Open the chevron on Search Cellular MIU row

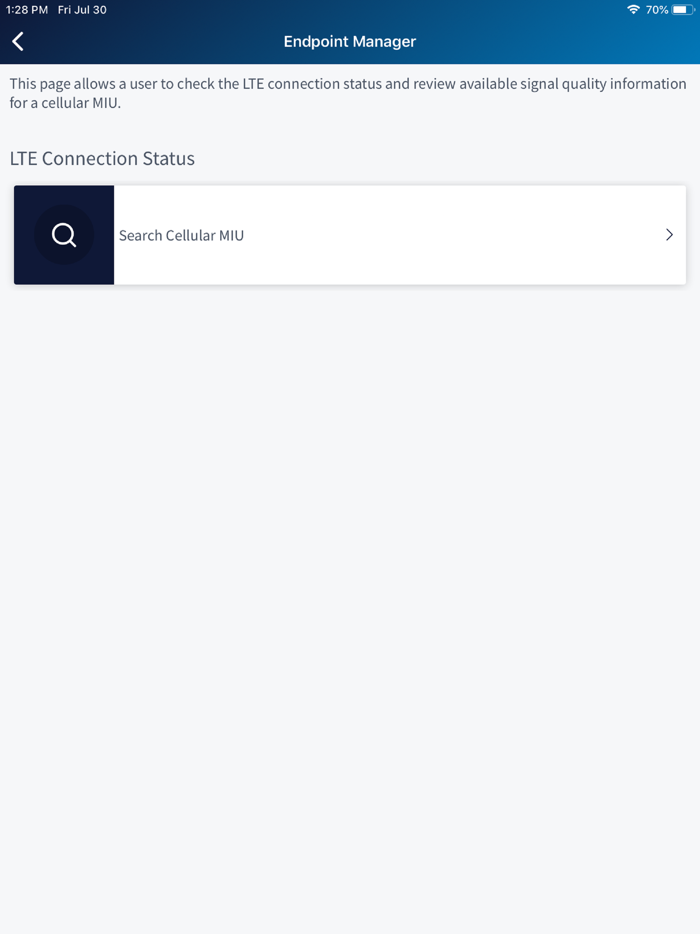tap(669, 235)
